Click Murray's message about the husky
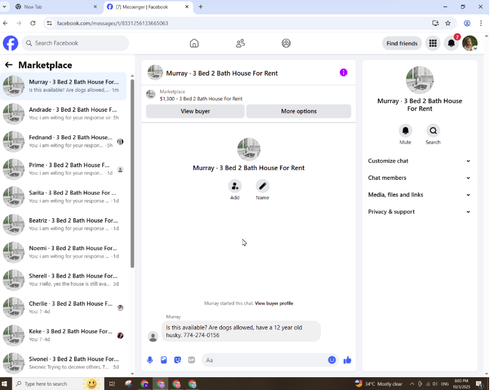500x390 pixels. click(241, 331)
